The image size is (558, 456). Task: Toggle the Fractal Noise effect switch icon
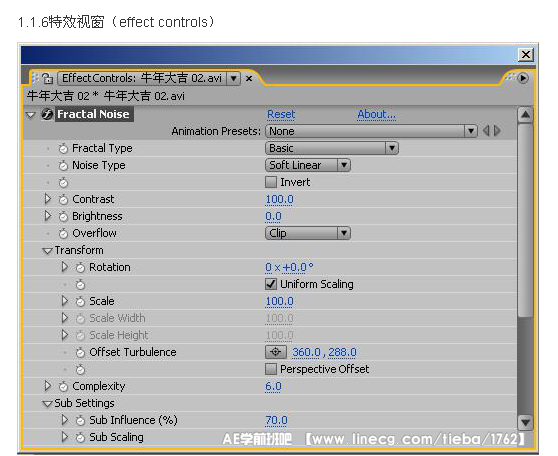(x=47, y=114)
